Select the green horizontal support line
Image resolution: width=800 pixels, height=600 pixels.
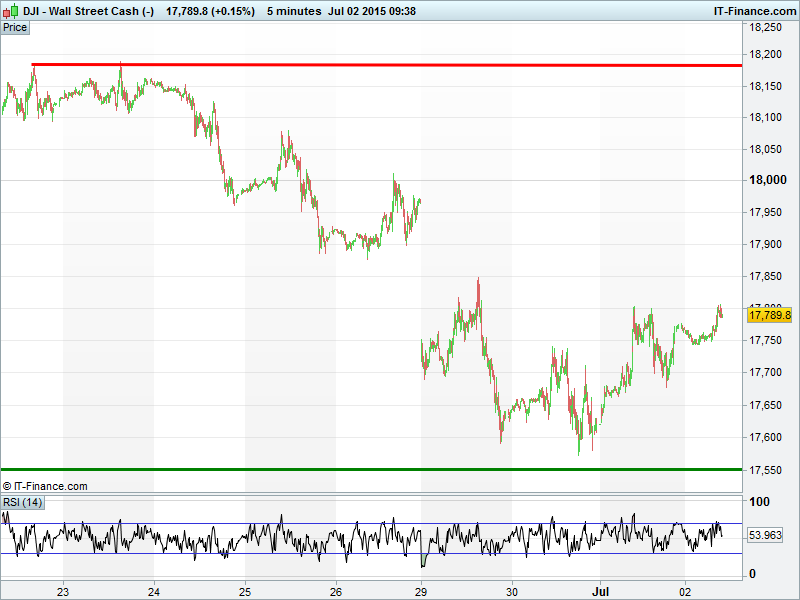coord(400,469)
